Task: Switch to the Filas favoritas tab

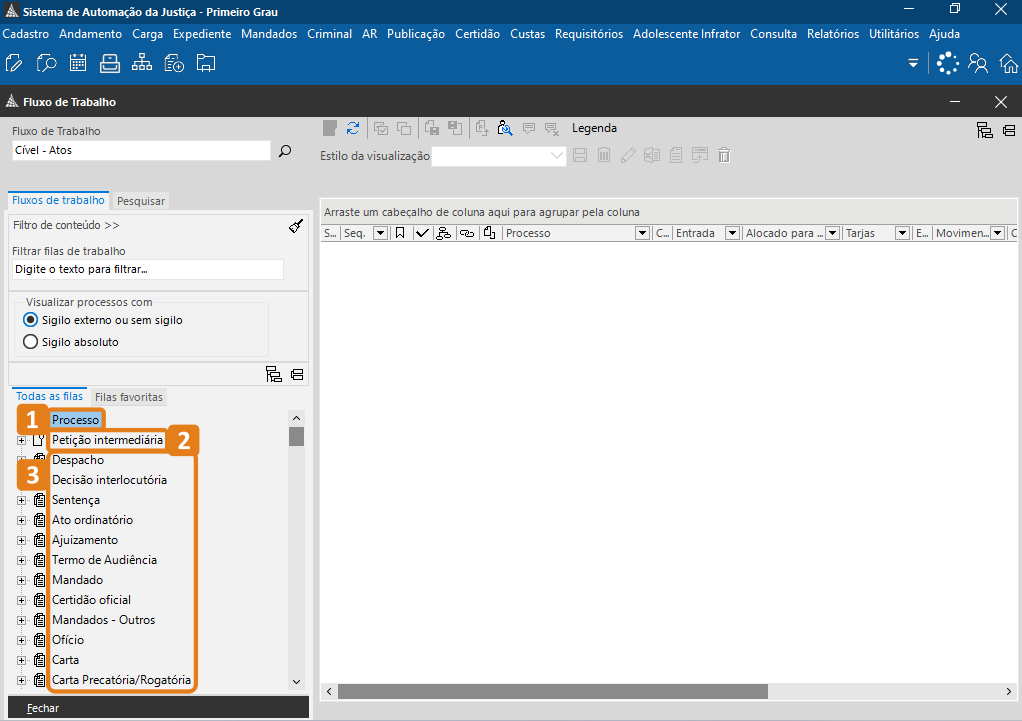Action: pos(128,397)
